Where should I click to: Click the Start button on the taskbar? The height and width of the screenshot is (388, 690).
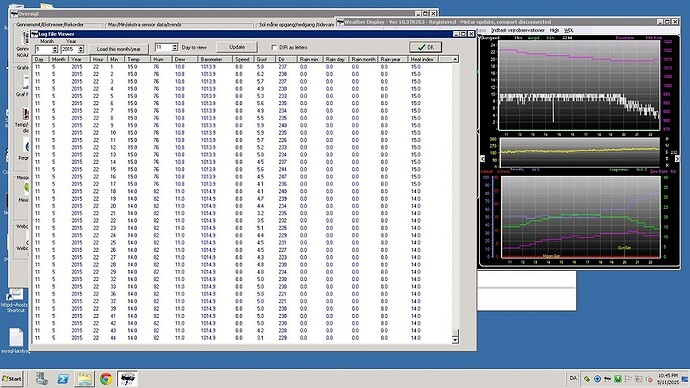12,378
